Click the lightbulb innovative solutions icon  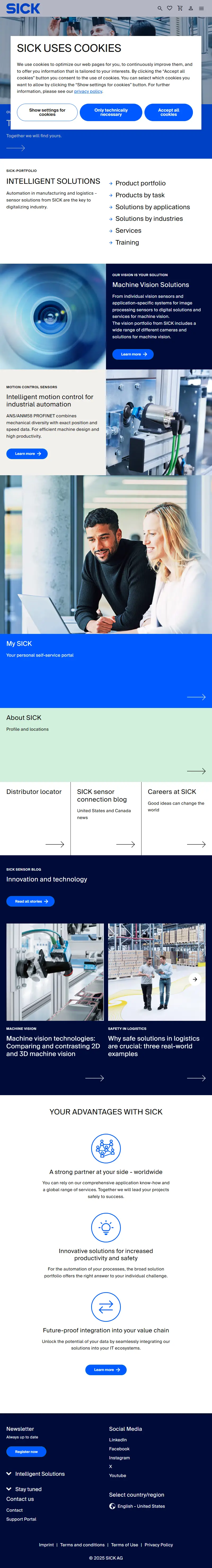[106, 1228]
